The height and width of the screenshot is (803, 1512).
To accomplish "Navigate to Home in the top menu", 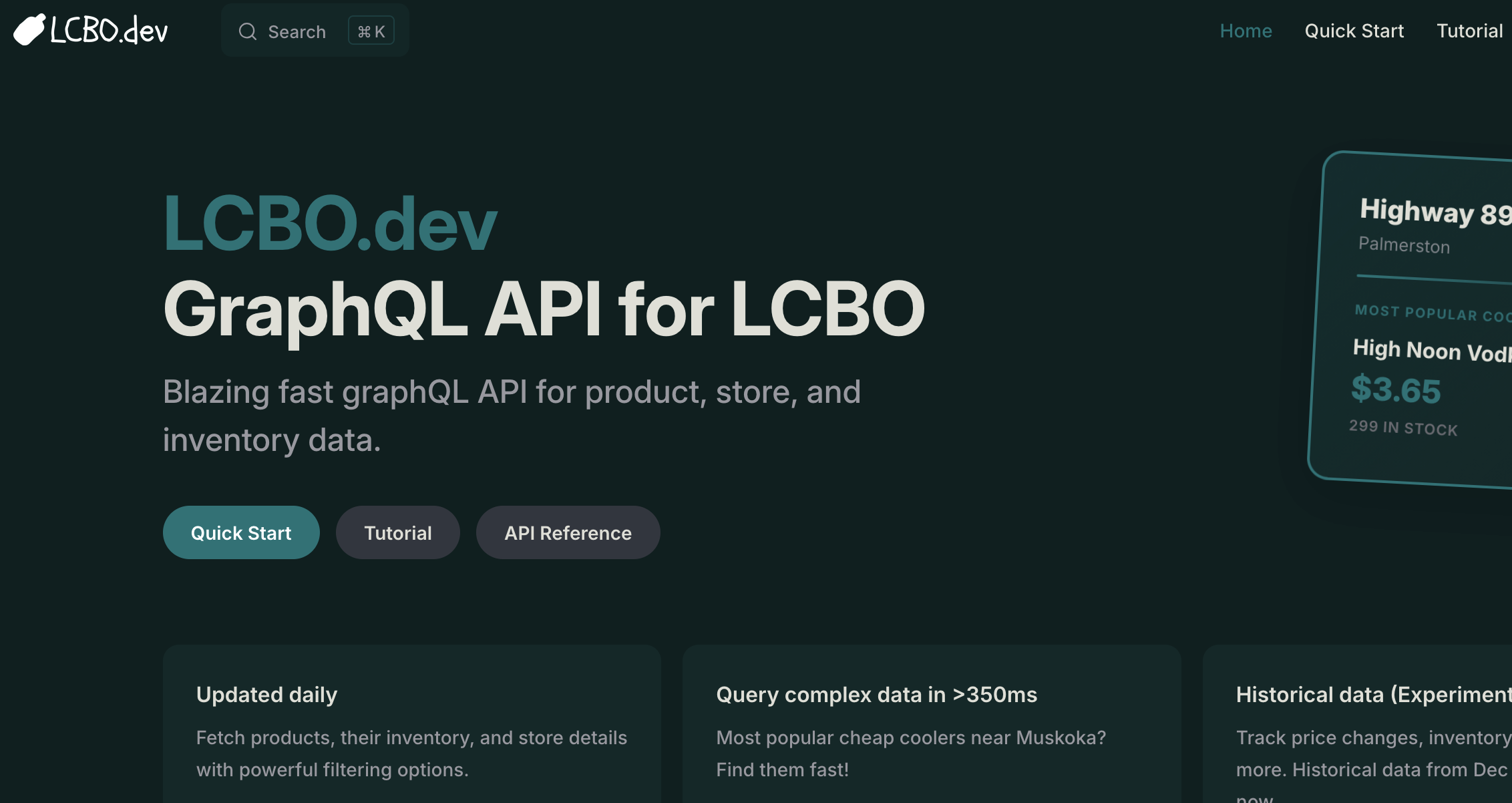I will tap(1246, 31).
